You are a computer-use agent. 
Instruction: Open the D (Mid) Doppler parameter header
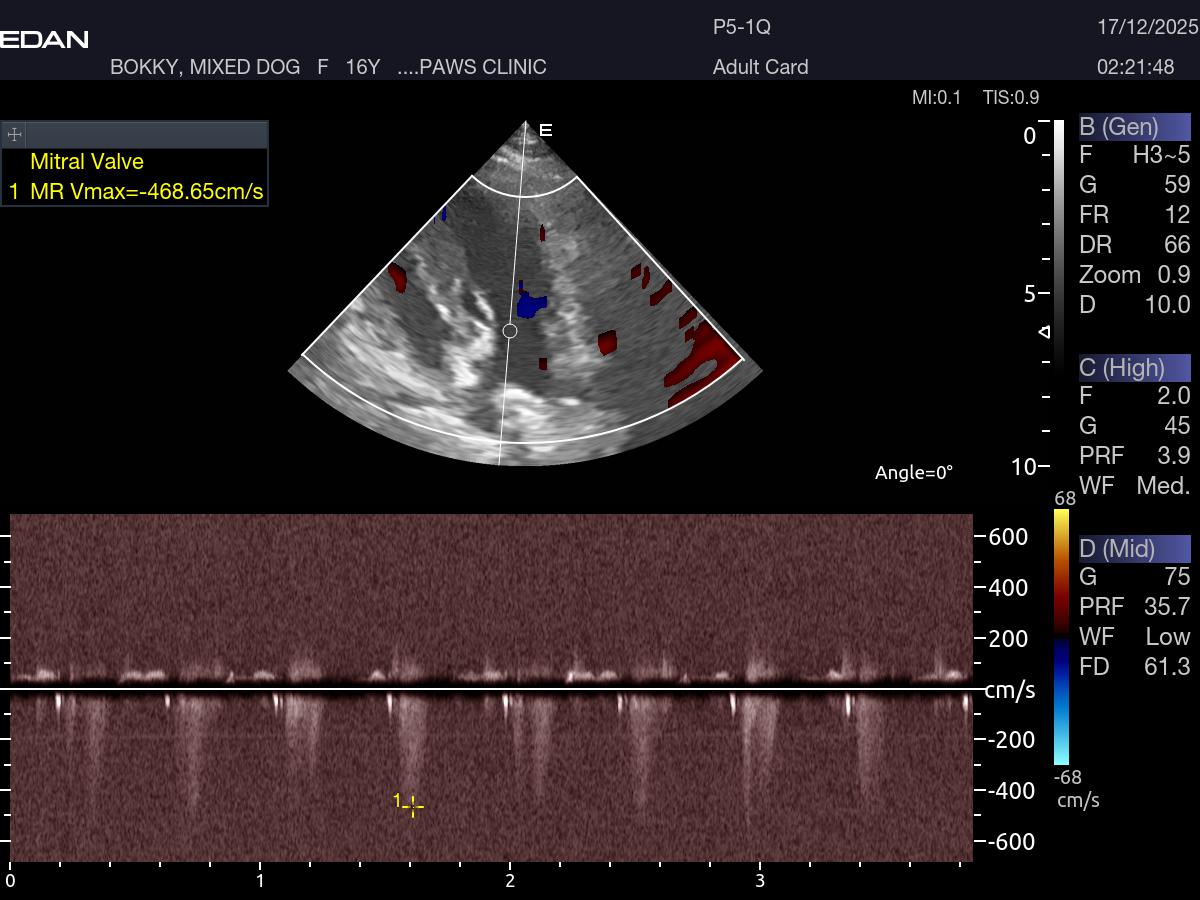point(1134,549)
